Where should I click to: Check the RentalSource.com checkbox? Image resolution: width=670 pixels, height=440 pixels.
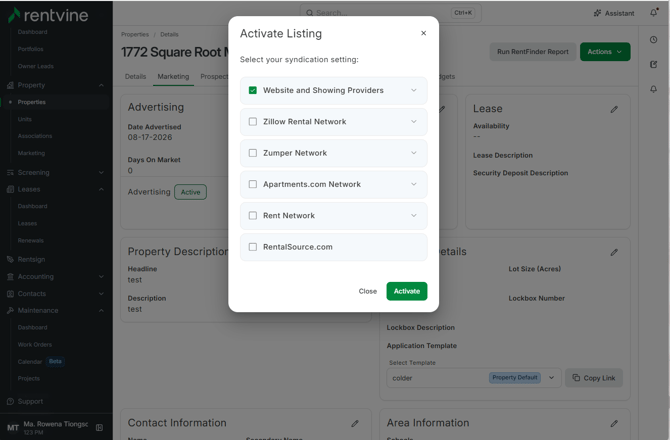[x=253, y=247]
